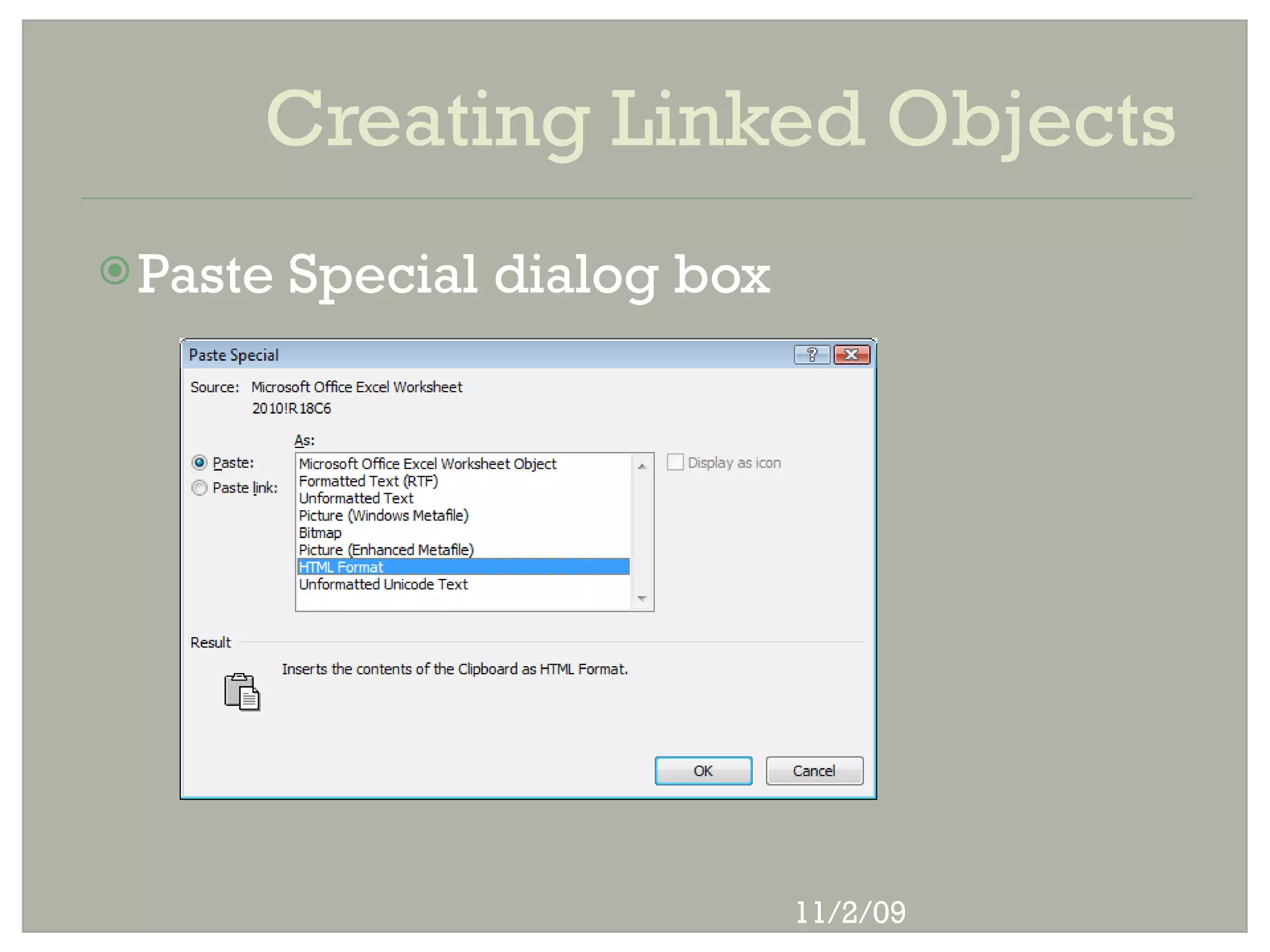This screenshot has height=952, width=1270.
Task: Click the Help question mark button
Action: 812,355
